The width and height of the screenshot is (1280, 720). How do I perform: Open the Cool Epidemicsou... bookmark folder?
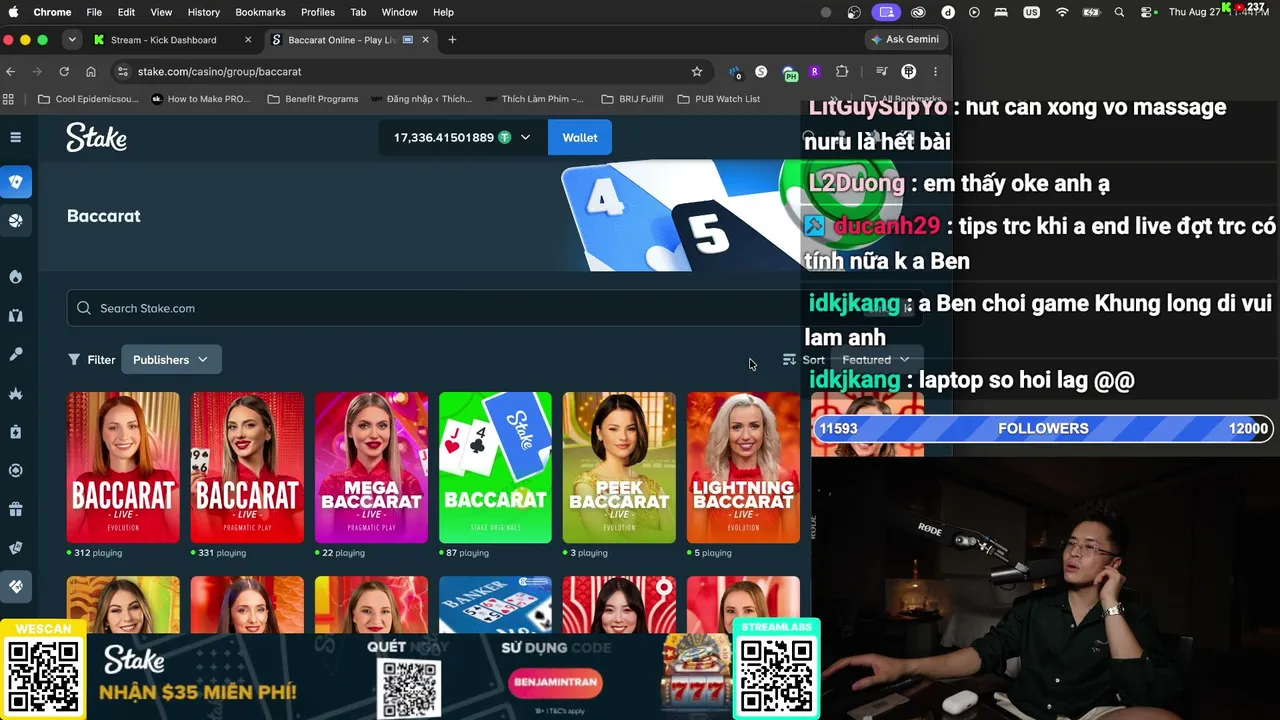pos(88,99)
